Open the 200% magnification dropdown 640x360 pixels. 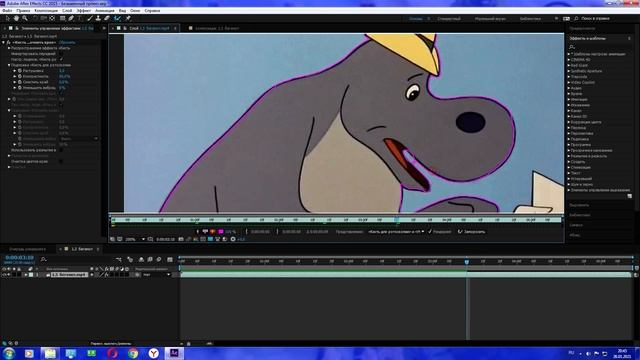[135, 239]
